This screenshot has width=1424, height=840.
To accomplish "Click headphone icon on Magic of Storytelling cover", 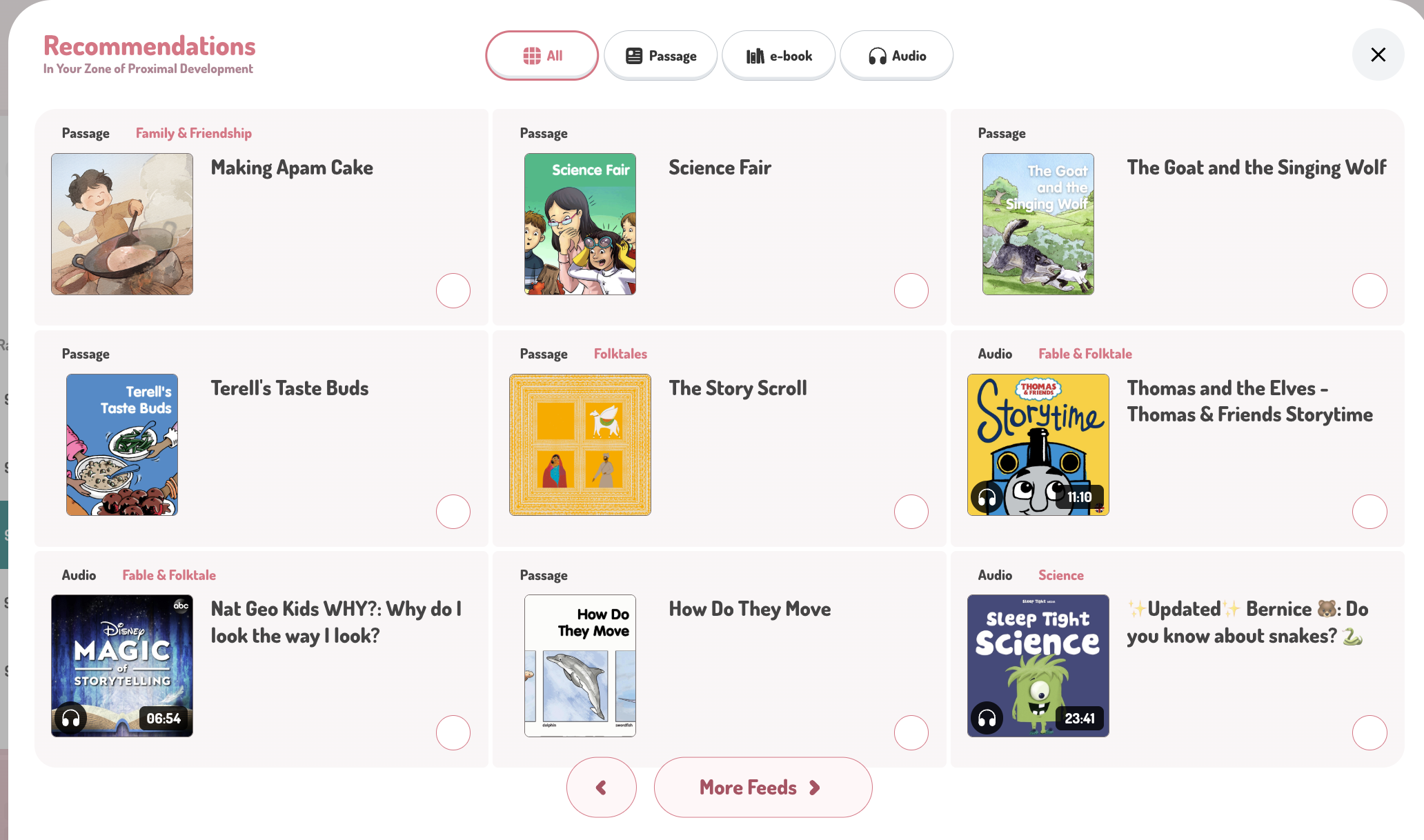I will coord(70,719).
